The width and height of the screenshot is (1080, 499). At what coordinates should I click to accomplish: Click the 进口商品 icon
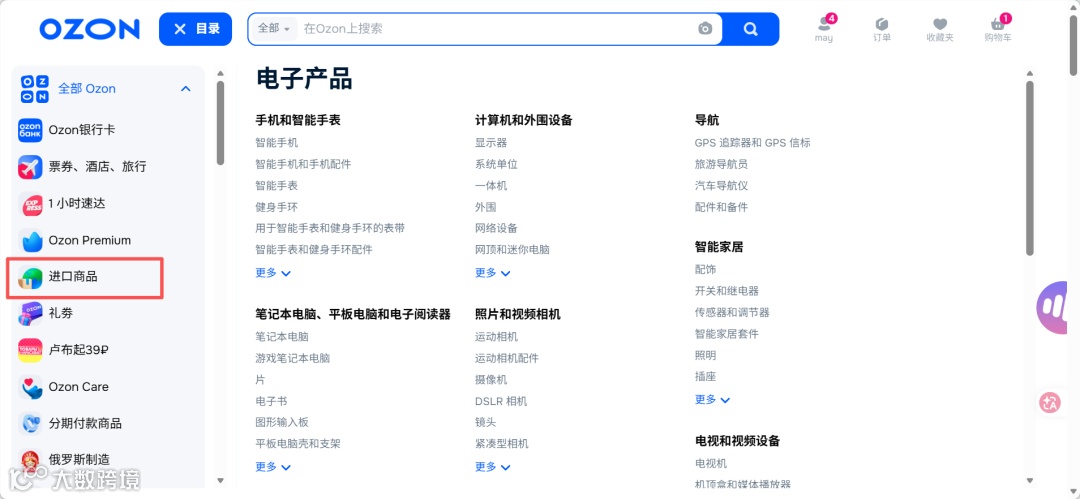(x=30, y=277)
